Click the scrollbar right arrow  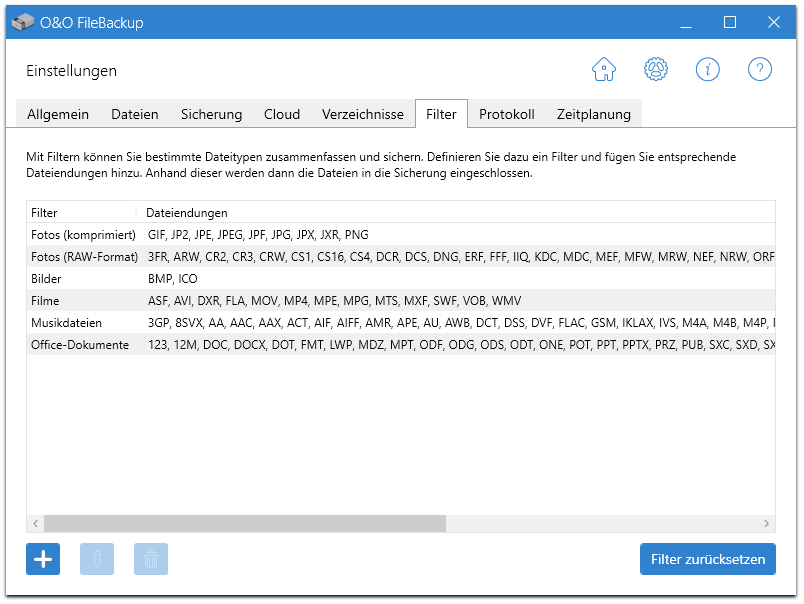tap(767, 524)
